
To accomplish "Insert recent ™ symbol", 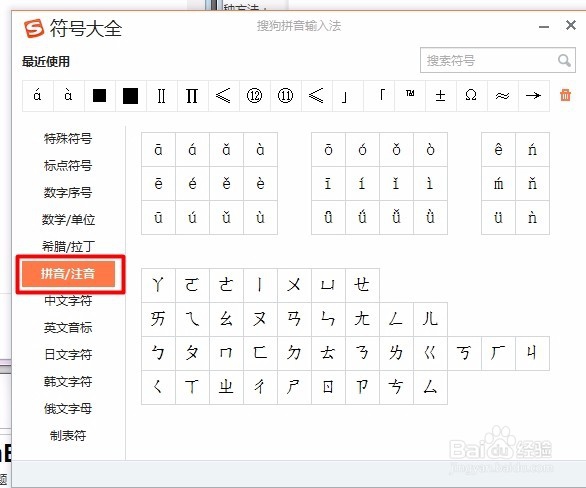I will 410,96.
